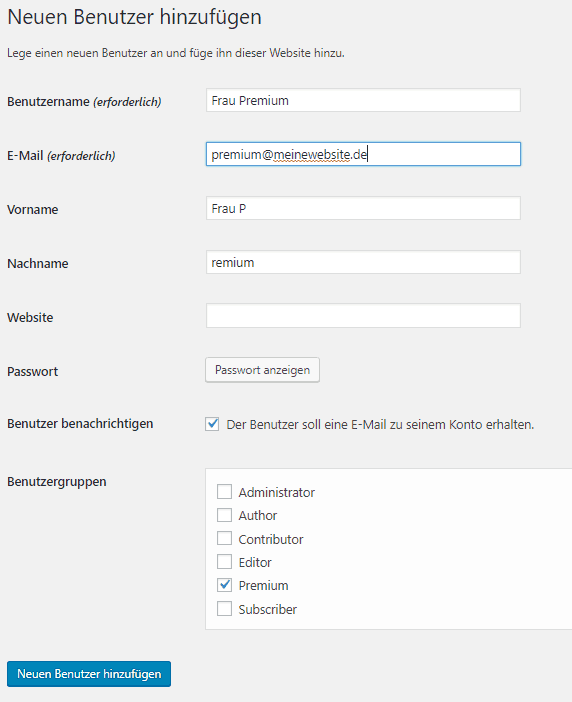Click the Passwort label text

click(33, 372)
